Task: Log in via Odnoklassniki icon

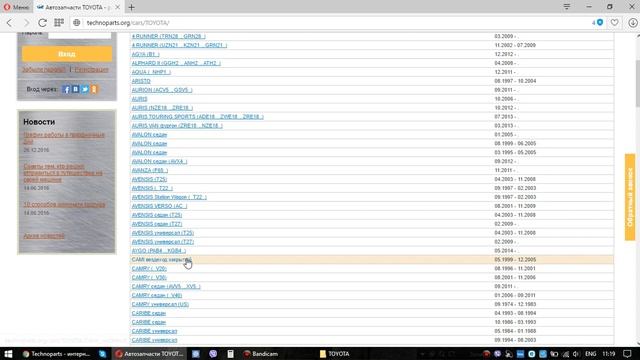Action: point(94,89)
